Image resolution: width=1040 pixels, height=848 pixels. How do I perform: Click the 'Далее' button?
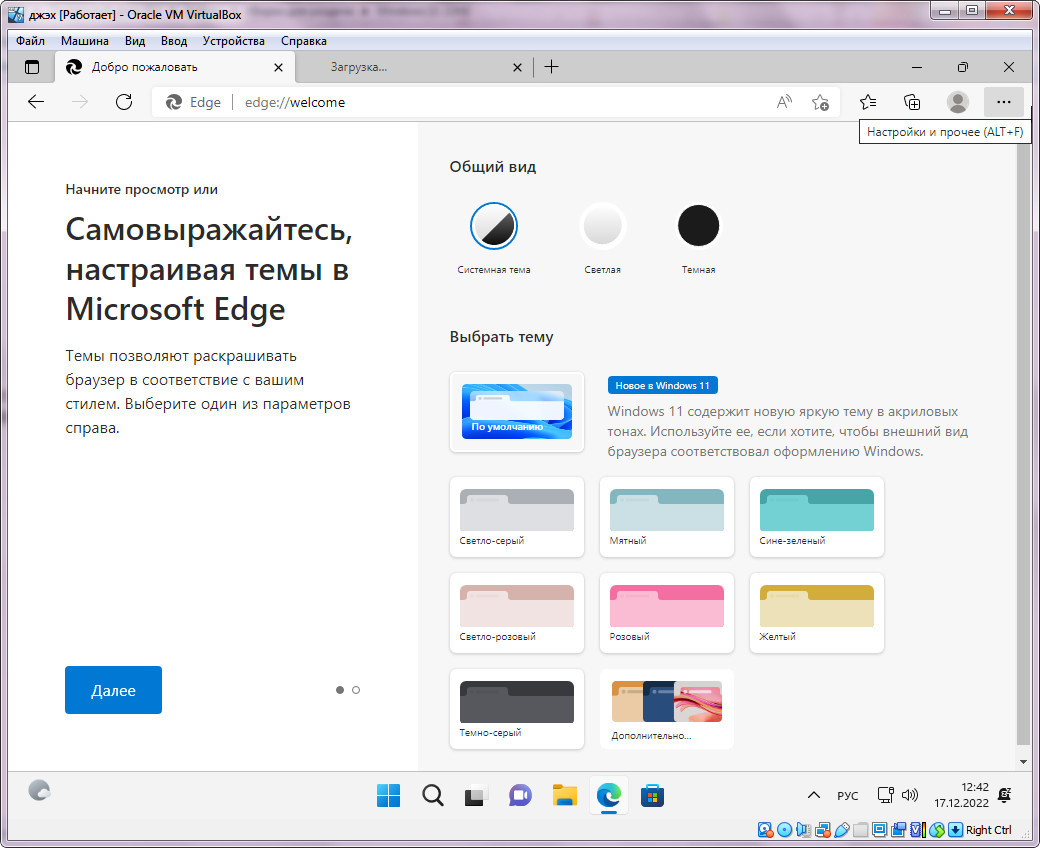[113, 690]
